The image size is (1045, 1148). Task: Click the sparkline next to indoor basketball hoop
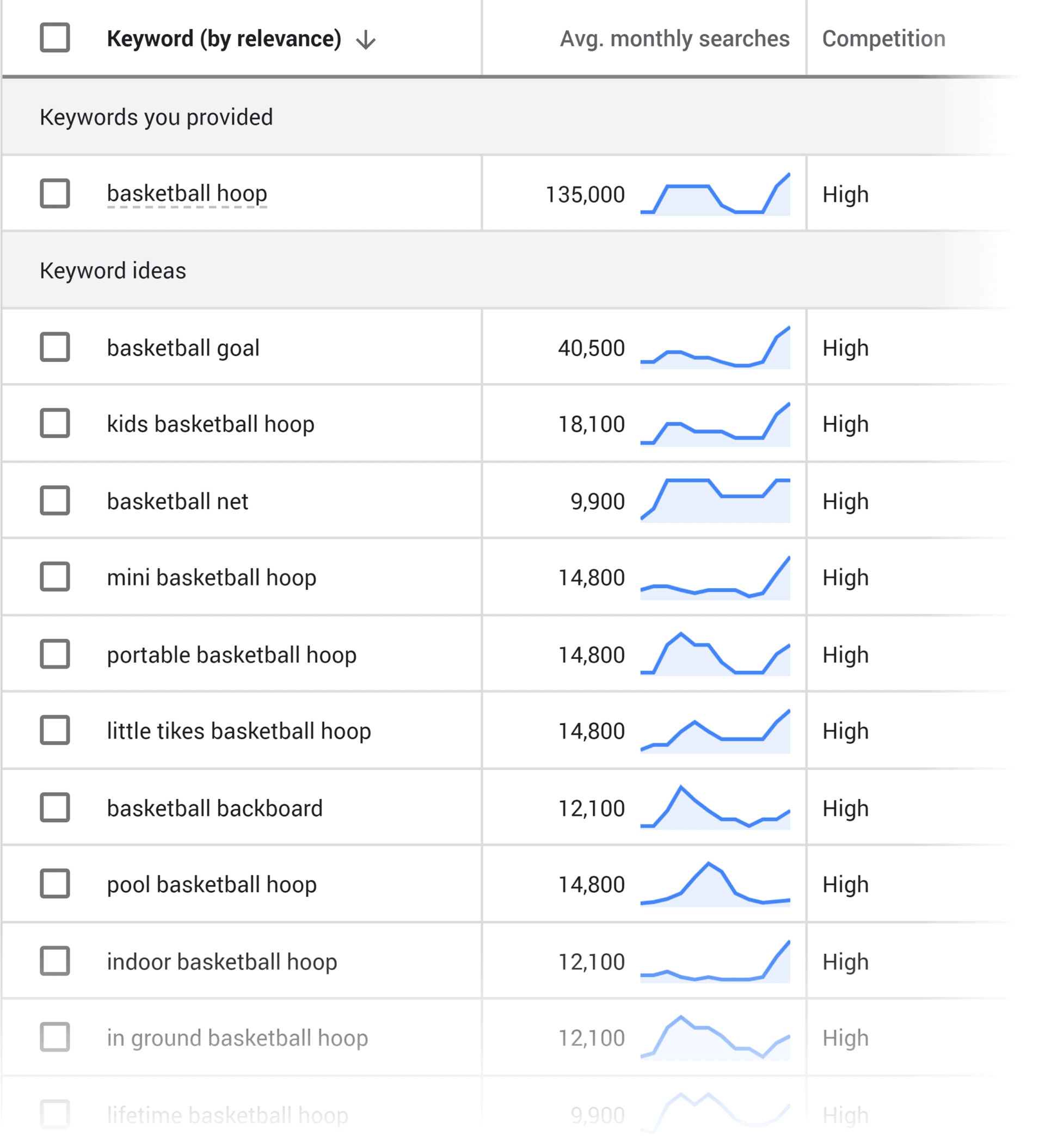click(x=715, y=961)
